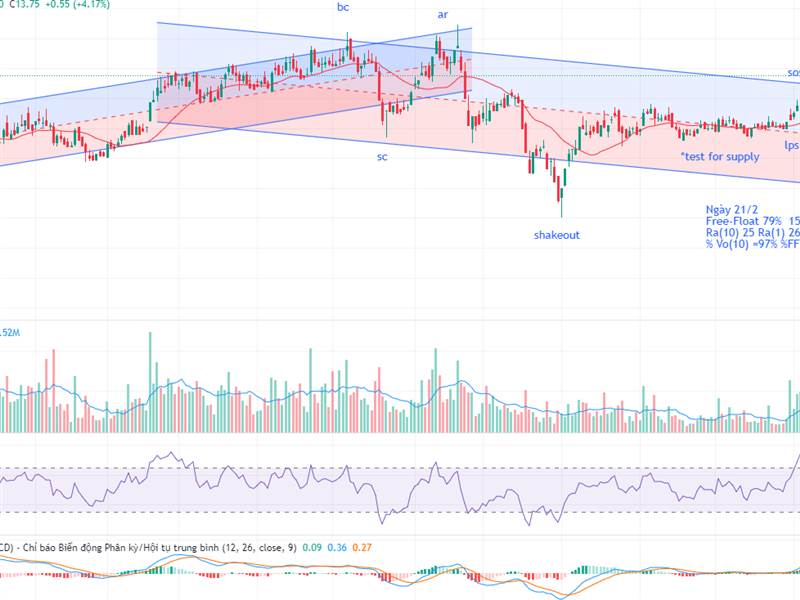Click the 'ar' annotation label
The image size is (800, 600).
[441, 15]
